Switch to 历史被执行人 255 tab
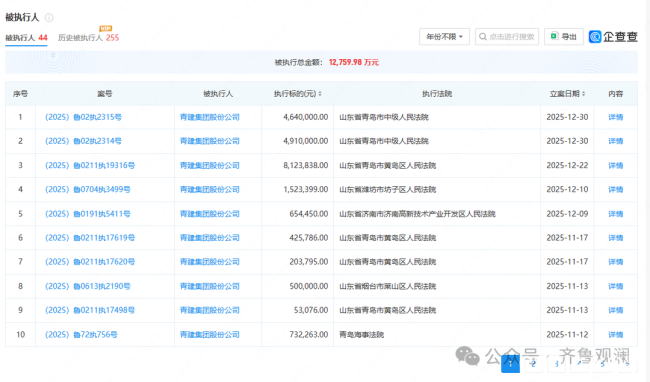 88,38
